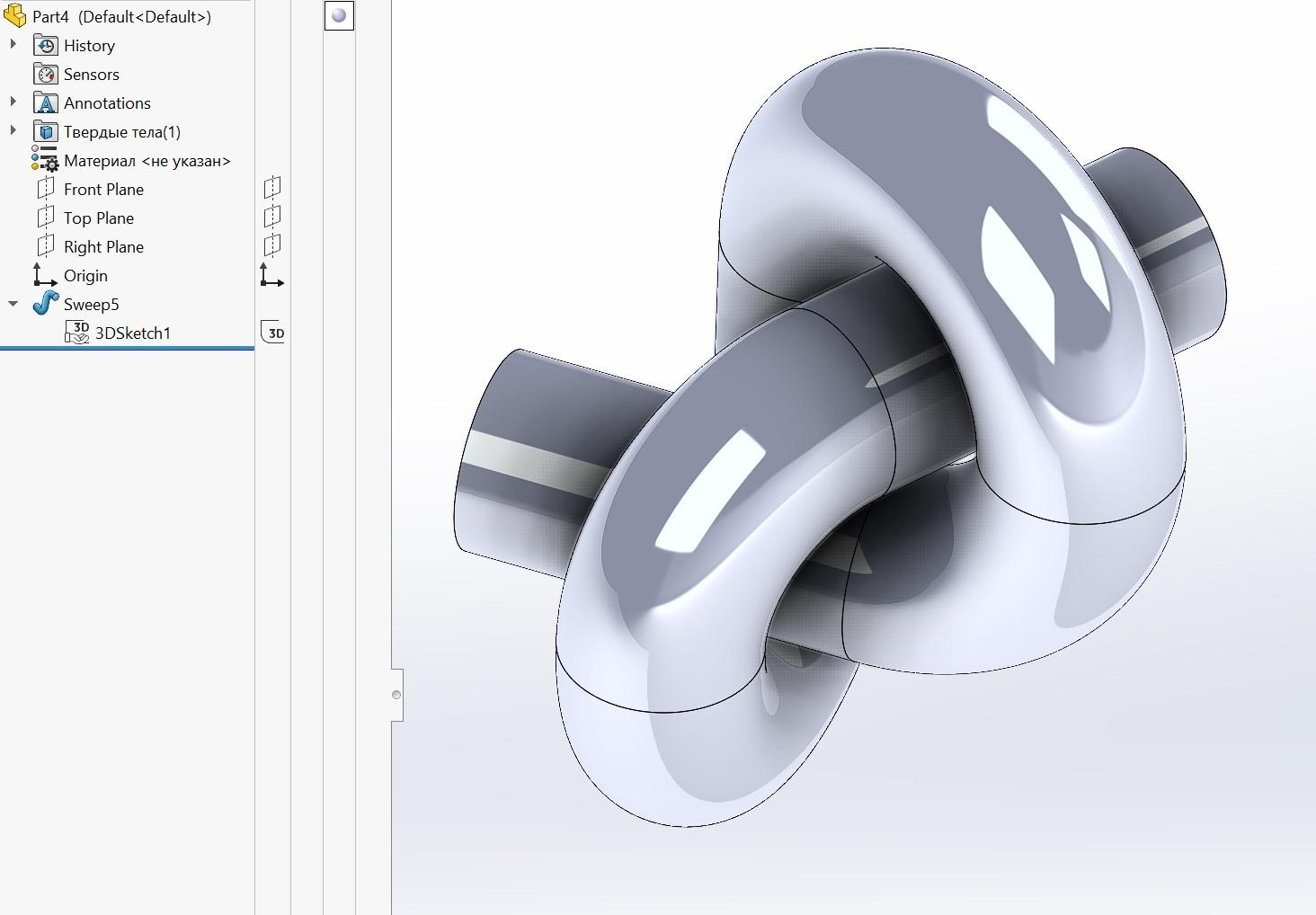Collapse the Sweep5 feature

coord(13,304)
